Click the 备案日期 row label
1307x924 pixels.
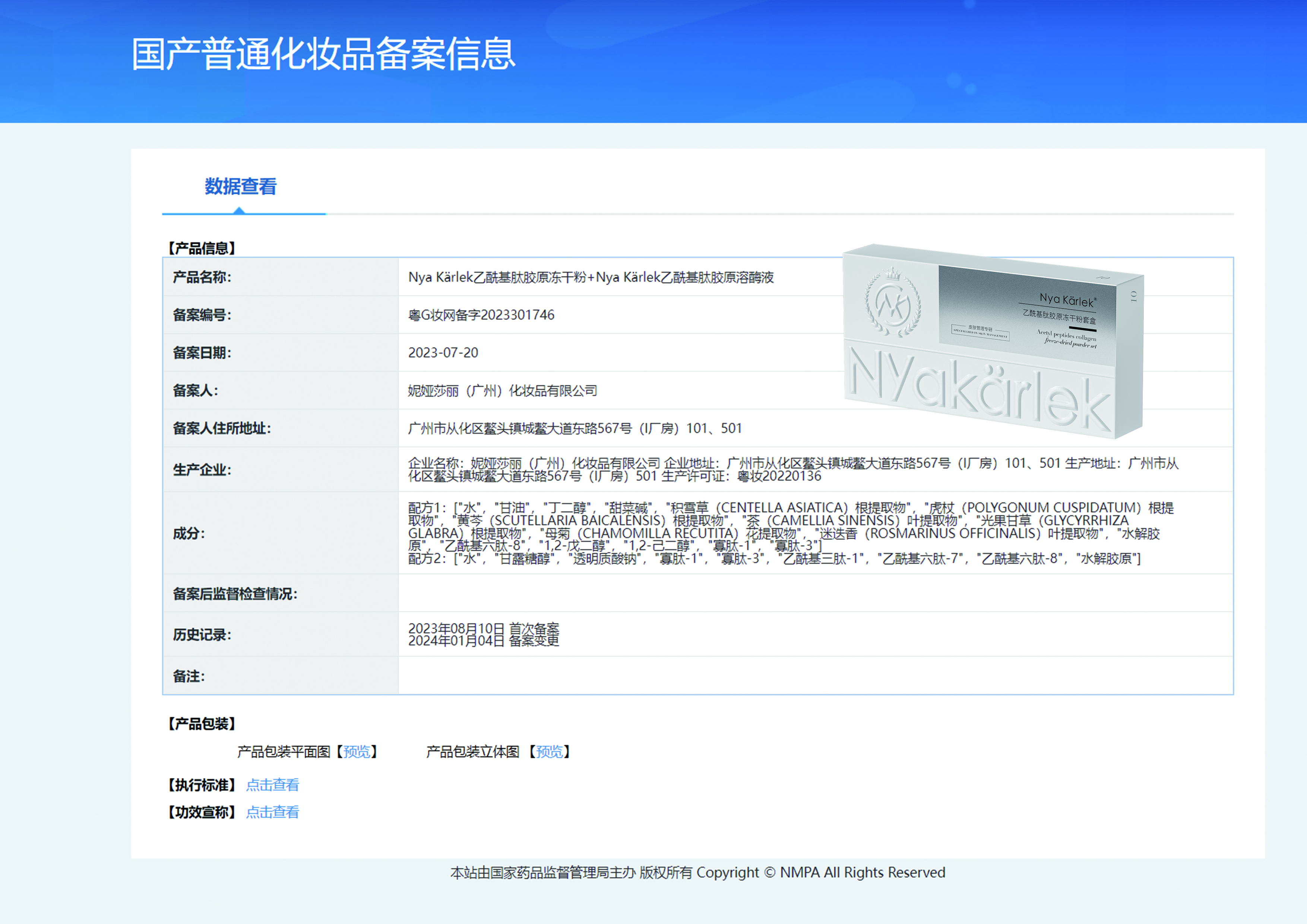point(202,352)
